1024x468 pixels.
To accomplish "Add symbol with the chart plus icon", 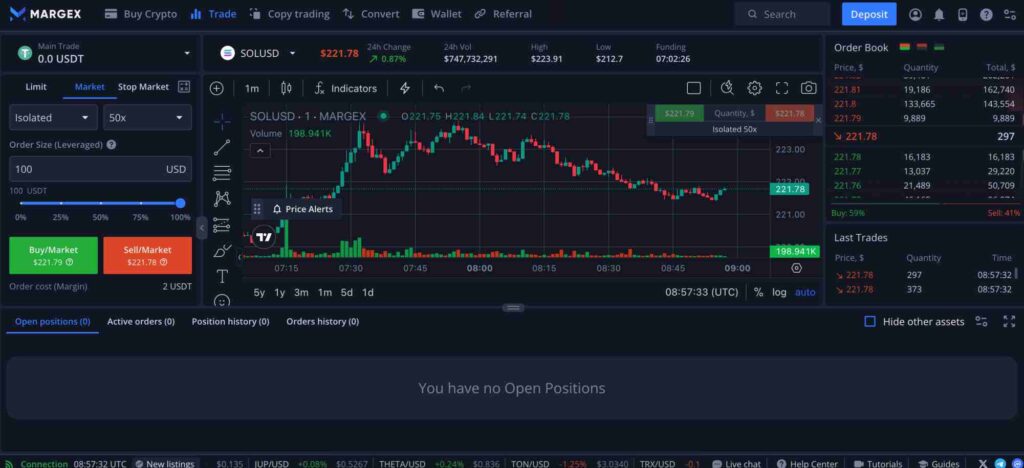I will pos(217,88).
